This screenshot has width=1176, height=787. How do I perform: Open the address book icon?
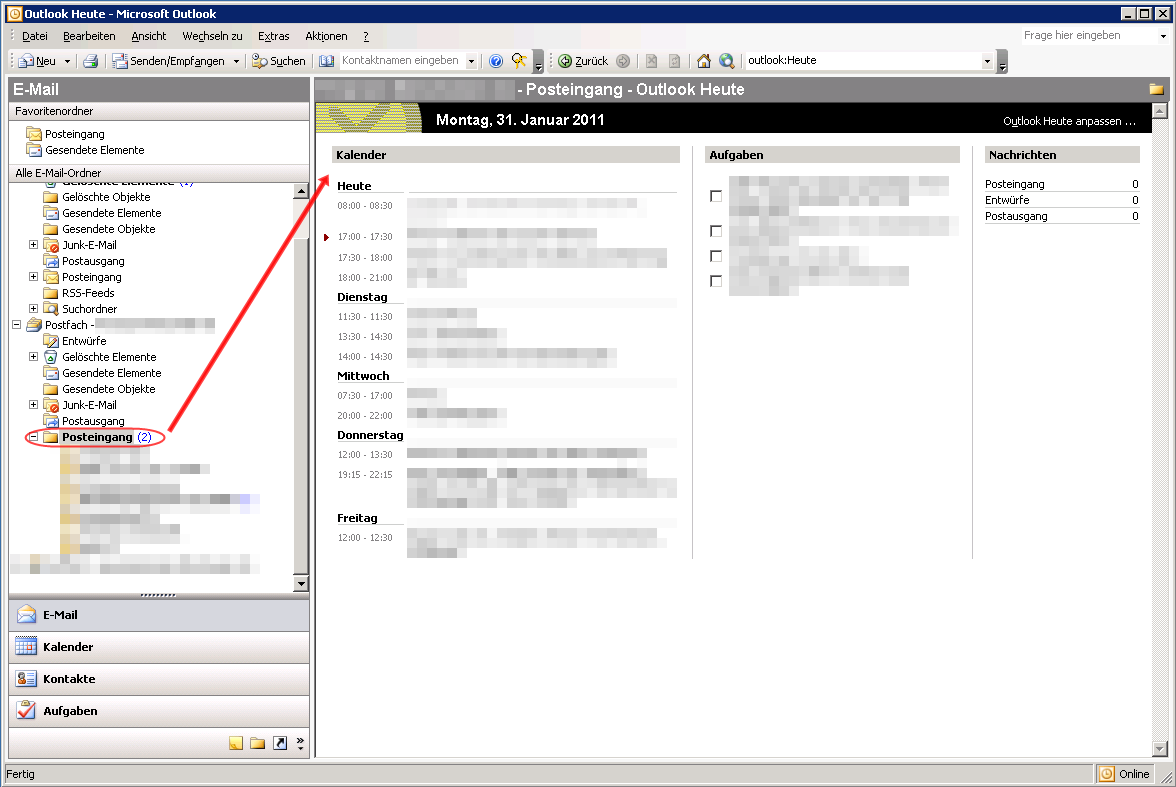pyautogui.click(x=326, y=61)
